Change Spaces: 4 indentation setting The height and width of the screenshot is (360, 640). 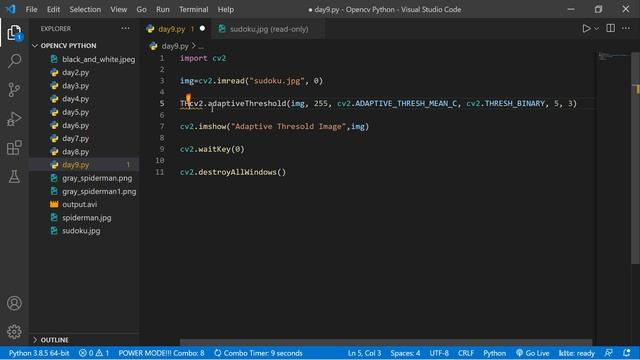(405, 353)
